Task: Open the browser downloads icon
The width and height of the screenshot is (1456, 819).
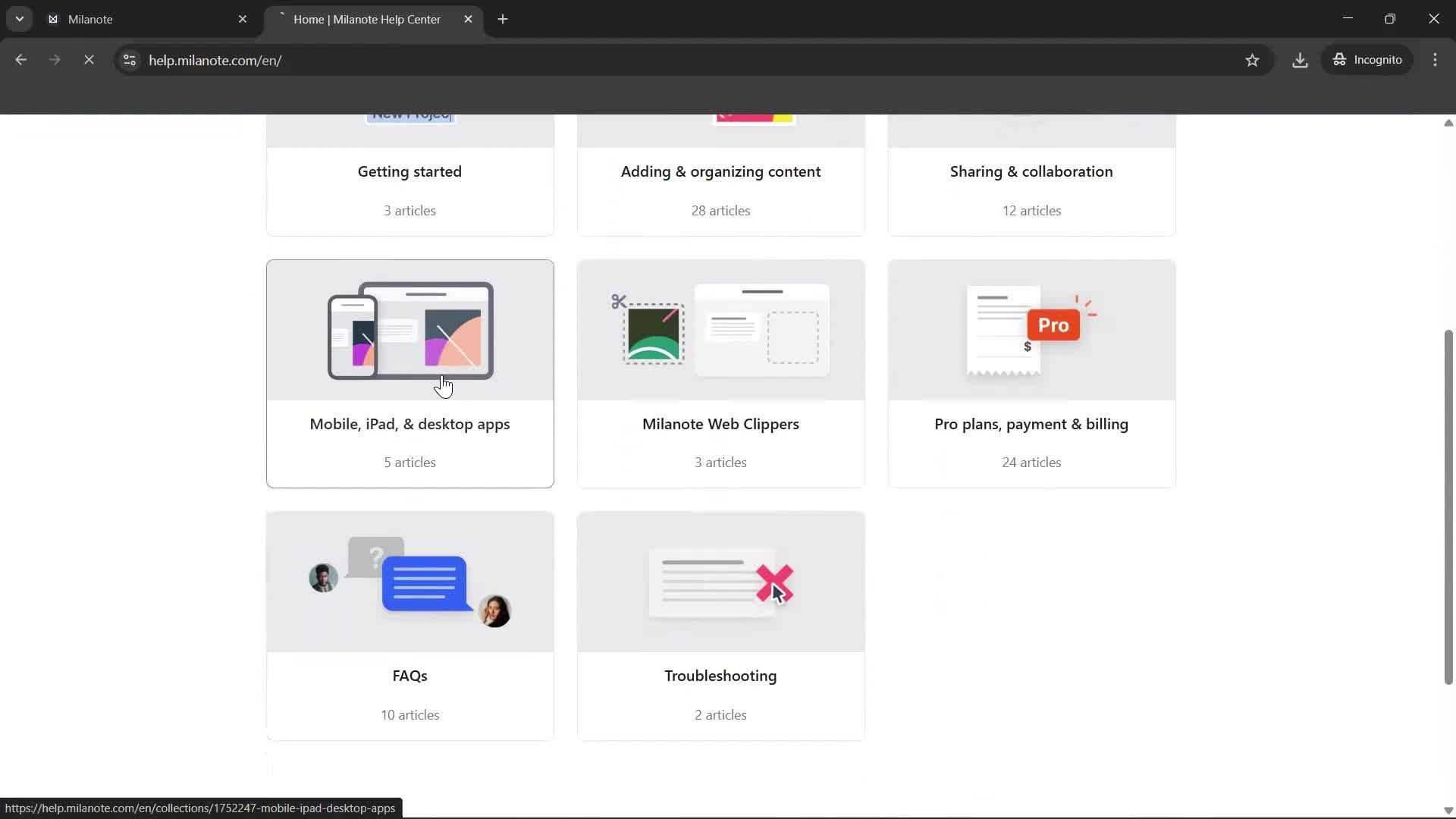Action: (x=1299, y=60)
